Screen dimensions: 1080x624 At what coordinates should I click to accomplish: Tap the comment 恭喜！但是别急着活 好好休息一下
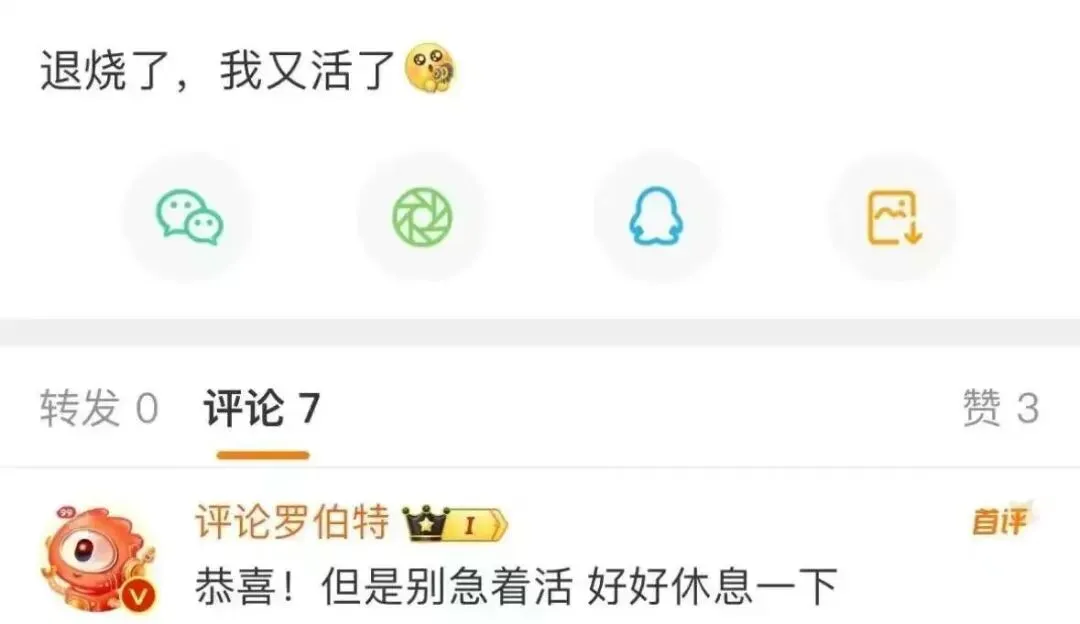click(x=517, y=587)
